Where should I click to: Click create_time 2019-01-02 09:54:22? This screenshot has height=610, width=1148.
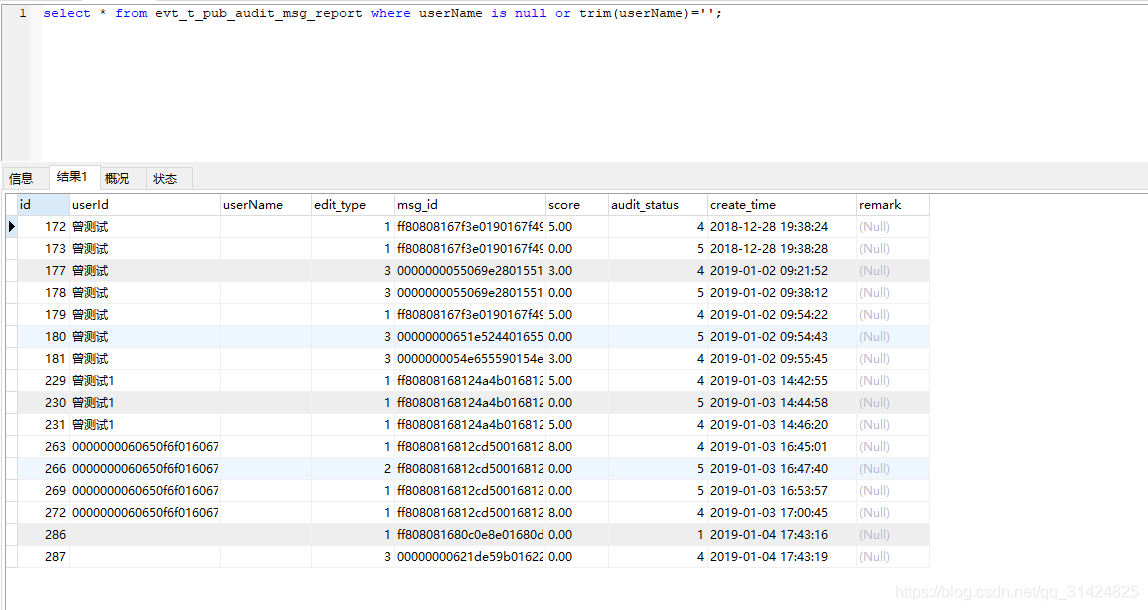click(x=781, y=315)
